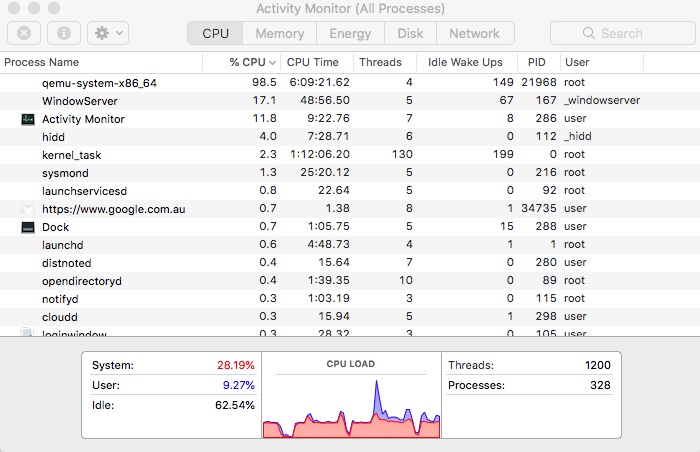
Task: Select the qemu-system-x86_64 process row
Action: click(x=350, y=83)
